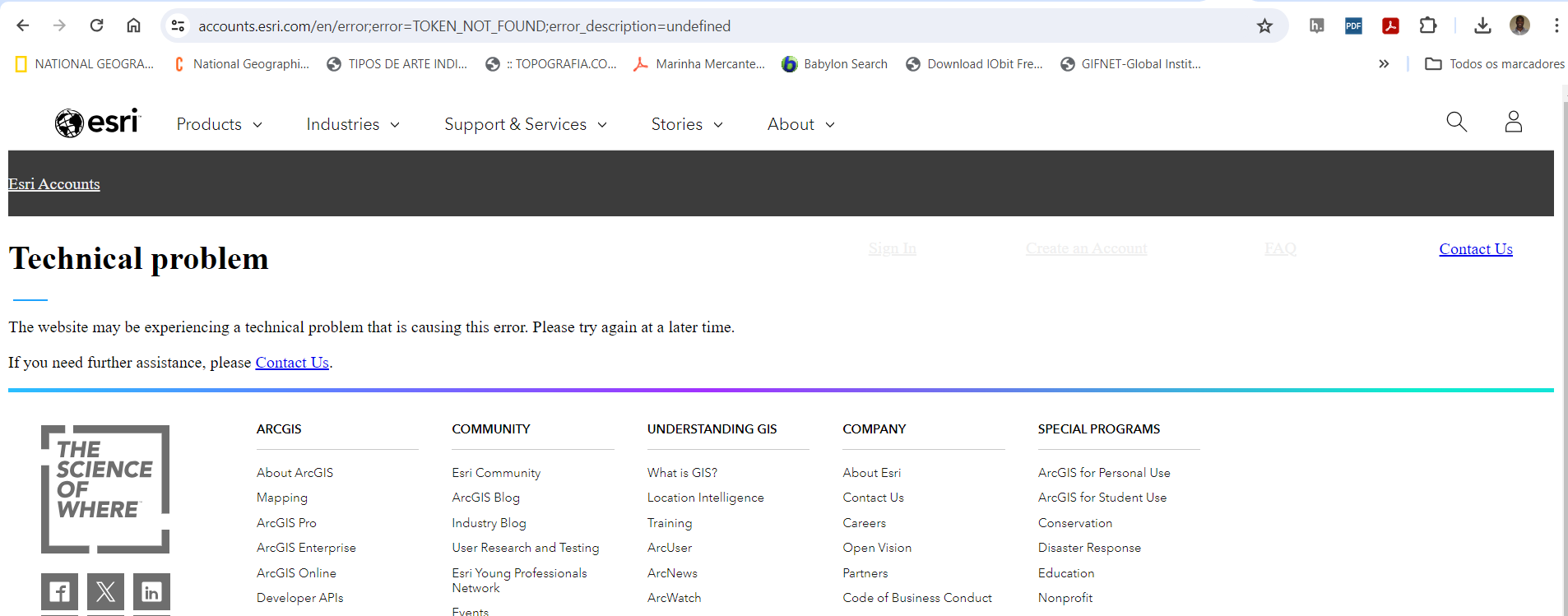Open the Stories menu
This screenshot has width=1568, height=616.
pyautogui.click(x=687, y=124)
